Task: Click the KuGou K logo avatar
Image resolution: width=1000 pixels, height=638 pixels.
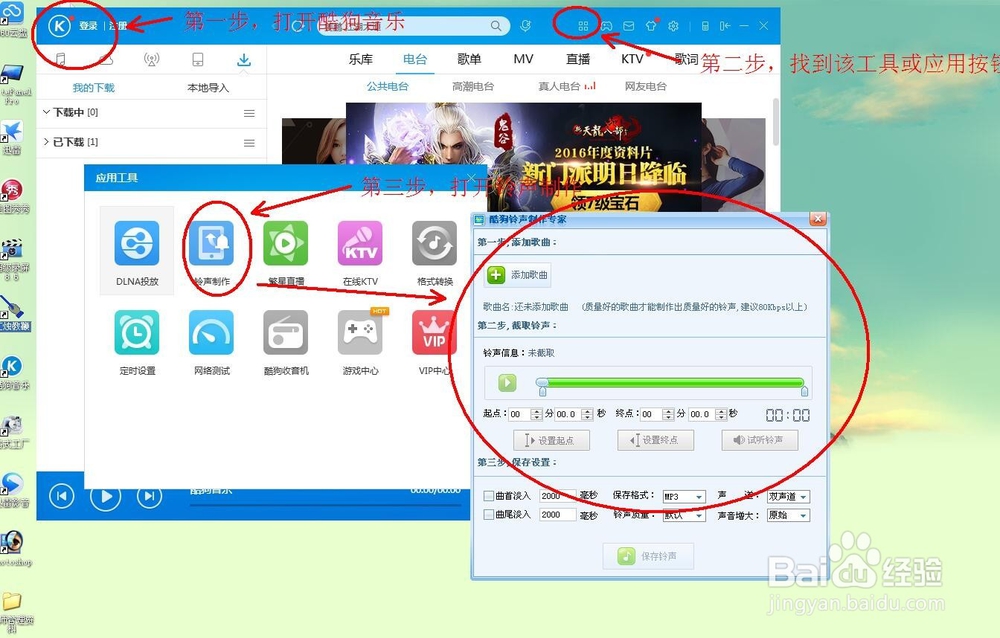Action: [x=59, y=26]
